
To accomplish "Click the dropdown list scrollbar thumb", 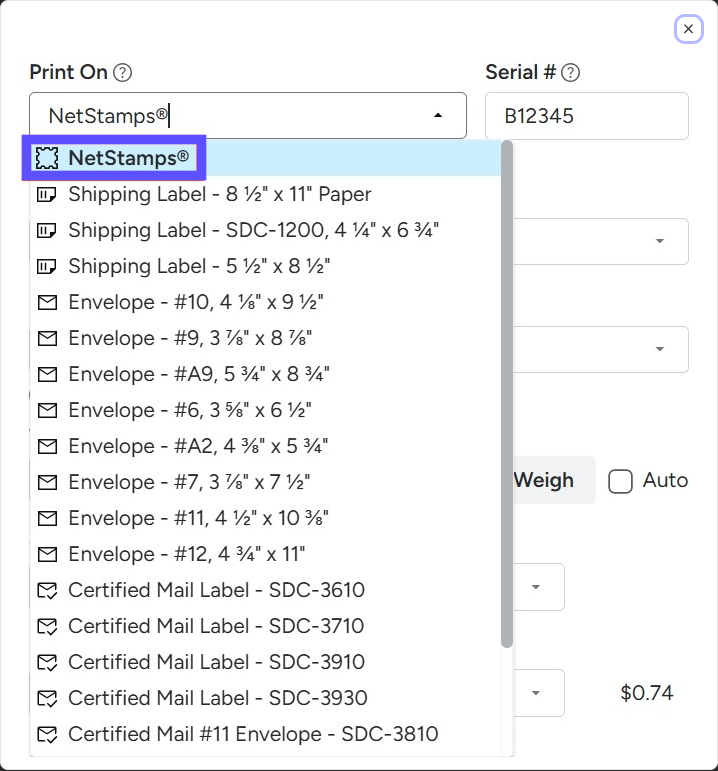I will (507, 394).
